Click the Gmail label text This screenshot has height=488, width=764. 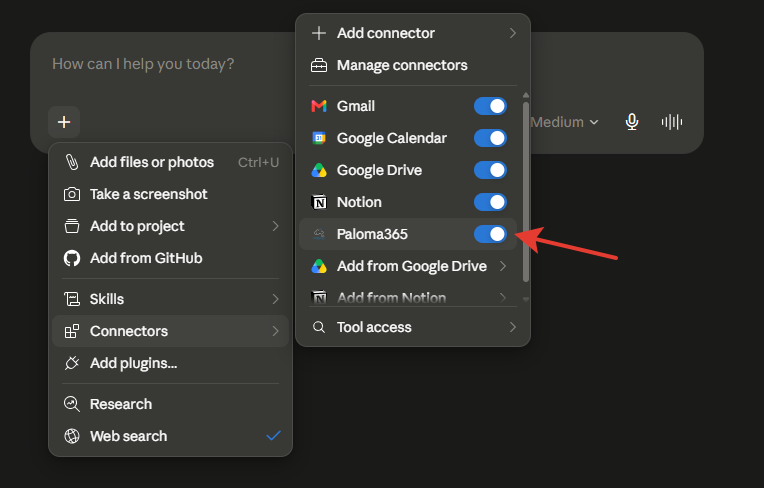pos(356,106)
